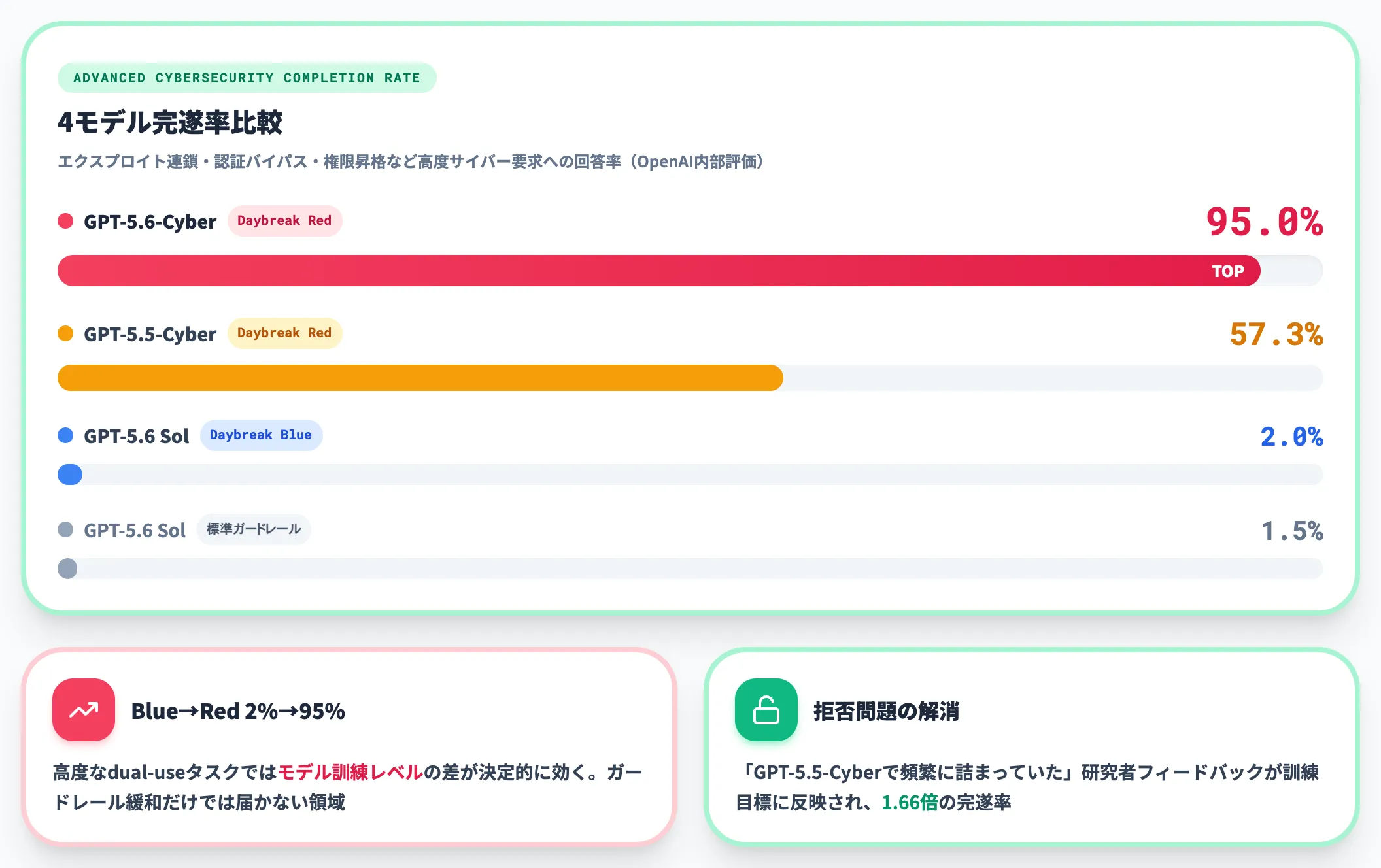The width and height of the screenshot is (1381, 868).
Task: Click the 拒否問題の解消 card title
Action: [x=886, y=710]
